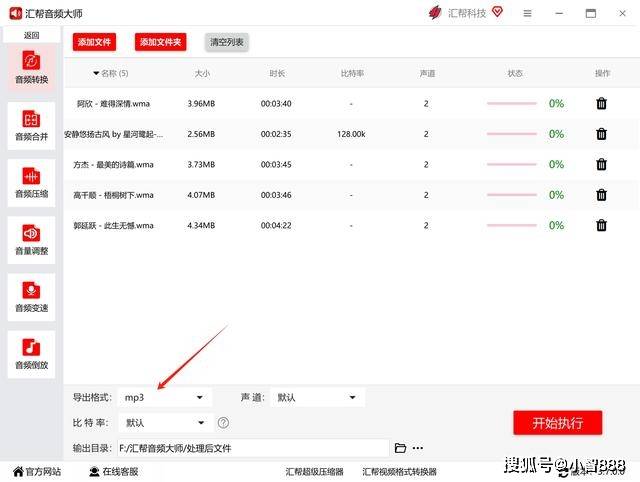Open the 音频转换 audio convert tool
Viewport: 640px width, 482px height.
[x=31, y=68]
